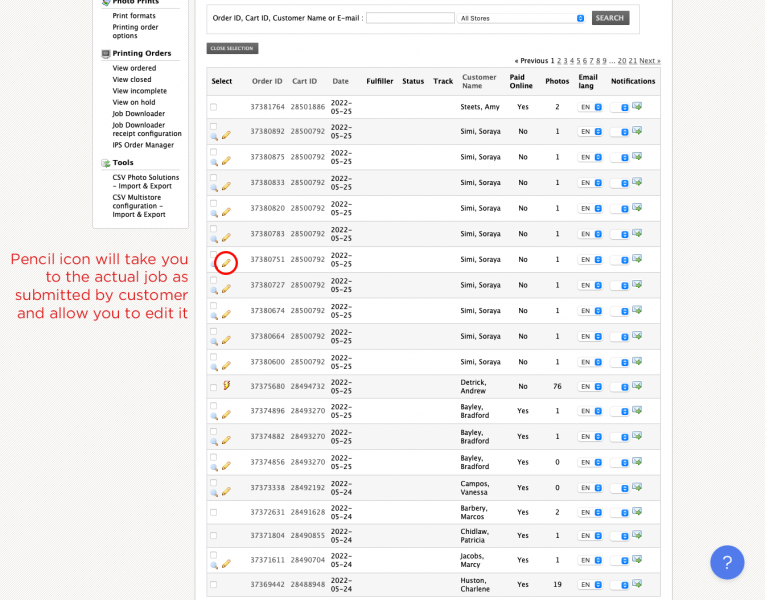Click pencil icon for order 37374856
This screenshot has height=600, width=765.
(x=226, y=466)
